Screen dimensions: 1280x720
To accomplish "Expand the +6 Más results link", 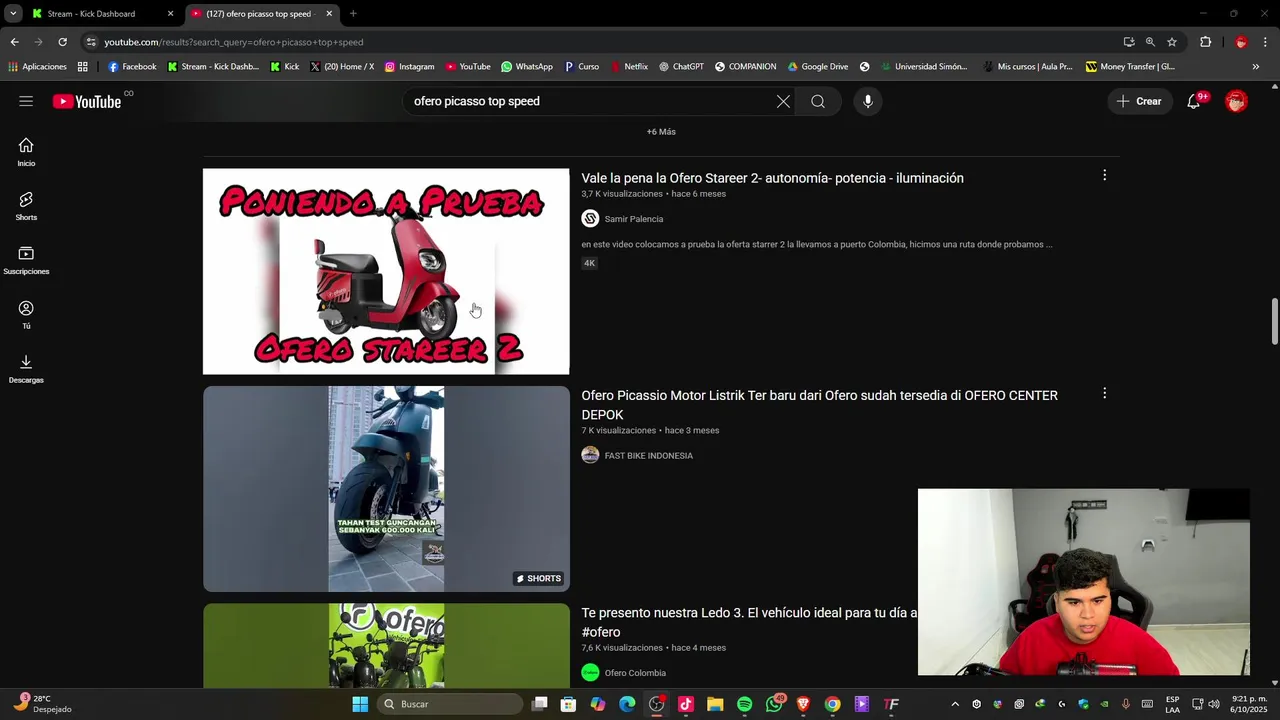I will click(661, 132).
